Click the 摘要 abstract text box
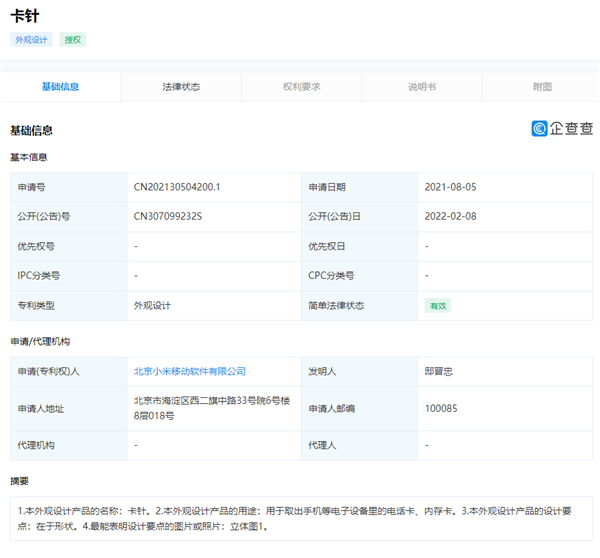The image size is (600, 558). click(300, 518)
